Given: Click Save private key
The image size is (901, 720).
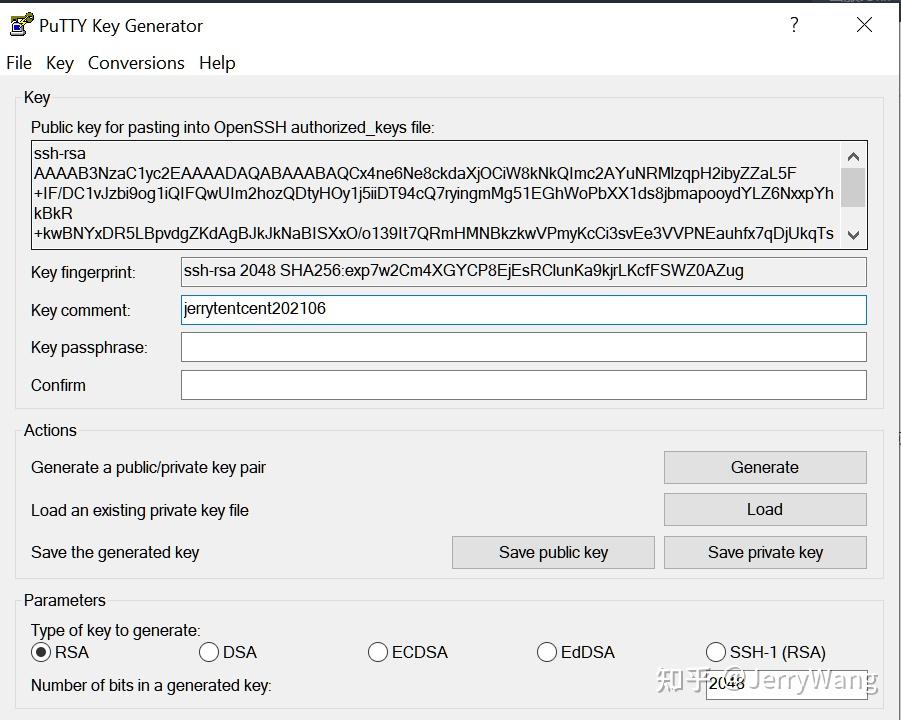Looking at the screenshot, I should pos(765,552).
